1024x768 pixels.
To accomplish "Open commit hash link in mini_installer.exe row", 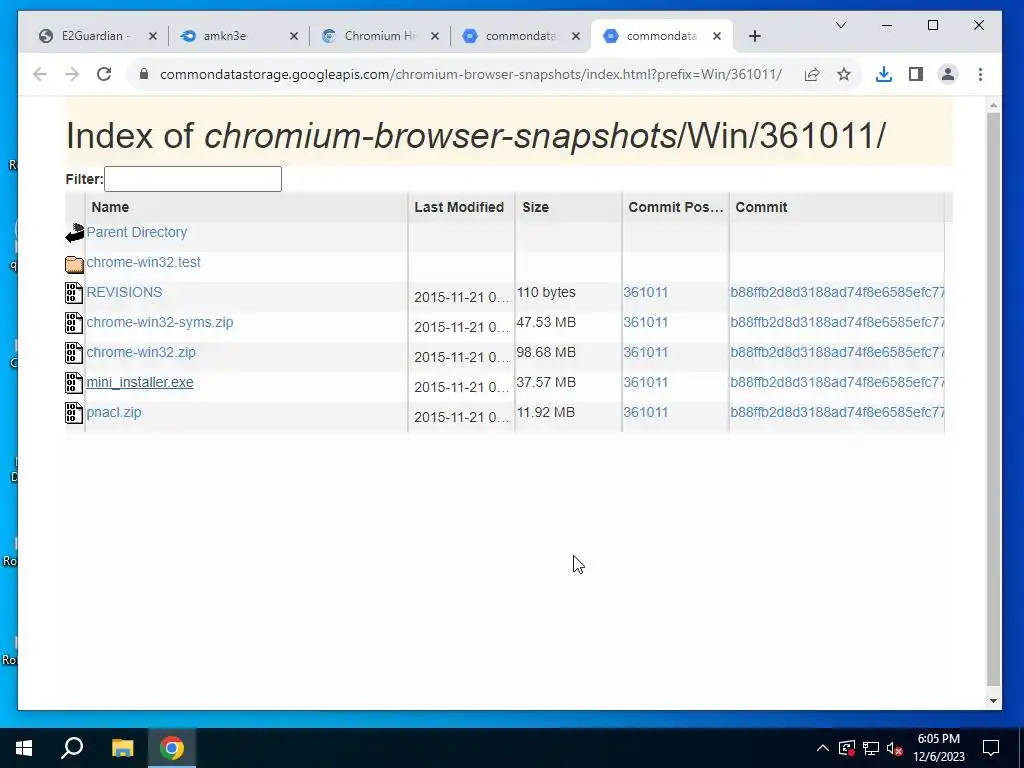I will [x=837, y=382].
